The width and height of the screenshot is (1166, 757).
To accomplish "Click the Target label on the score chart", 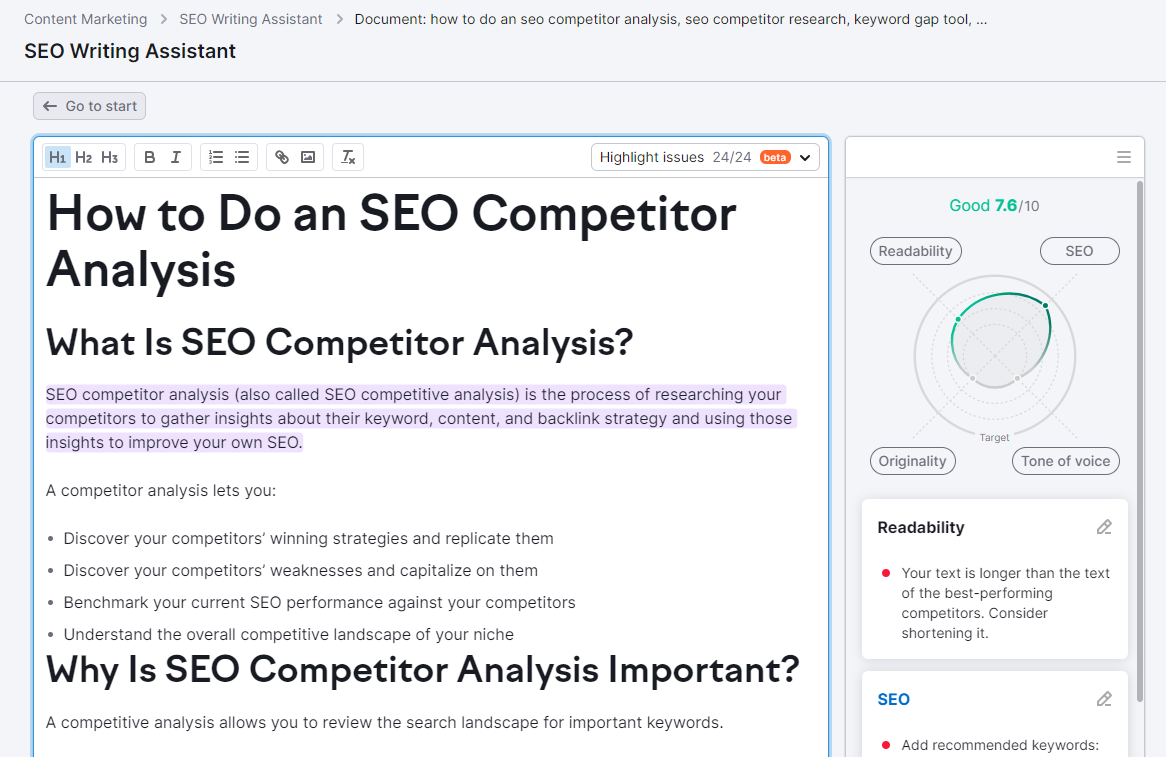I will [994, 437].
